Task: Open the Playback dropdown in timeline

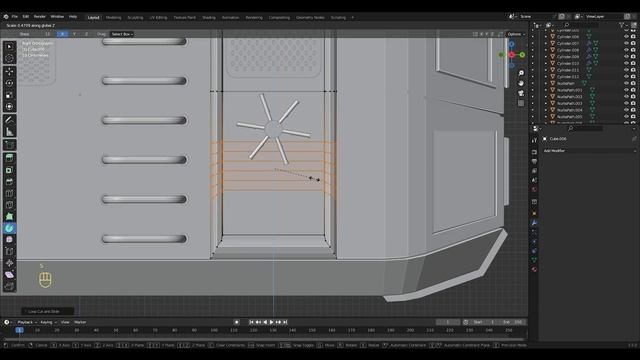Action: (27, 322)
